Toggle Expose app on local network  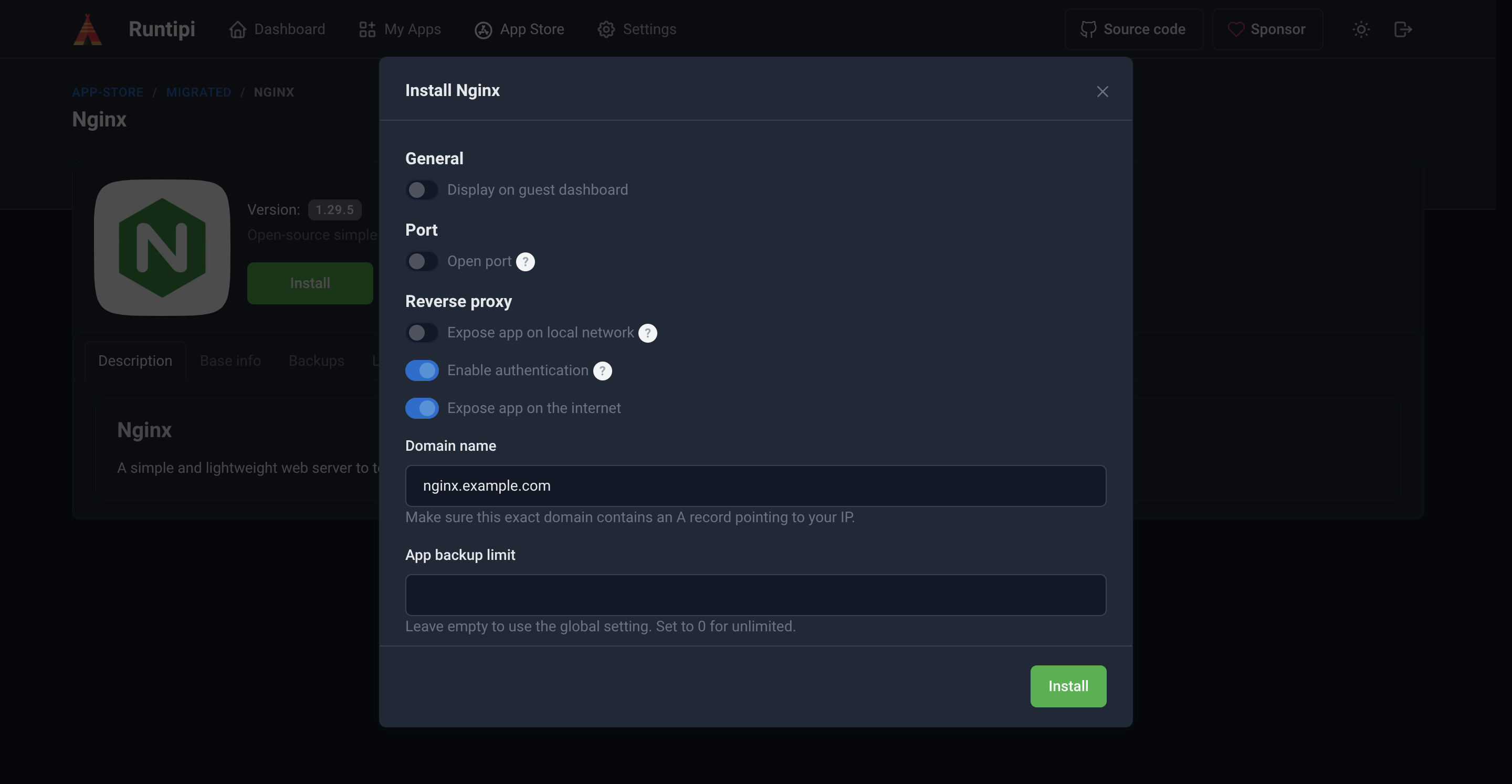(x=422, y=332)
